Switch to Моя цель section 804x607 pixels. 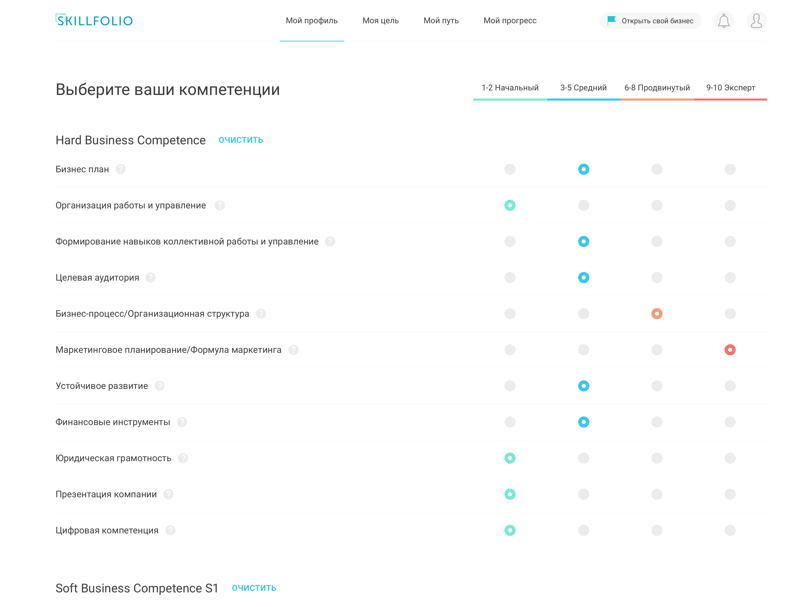point(380,21)
